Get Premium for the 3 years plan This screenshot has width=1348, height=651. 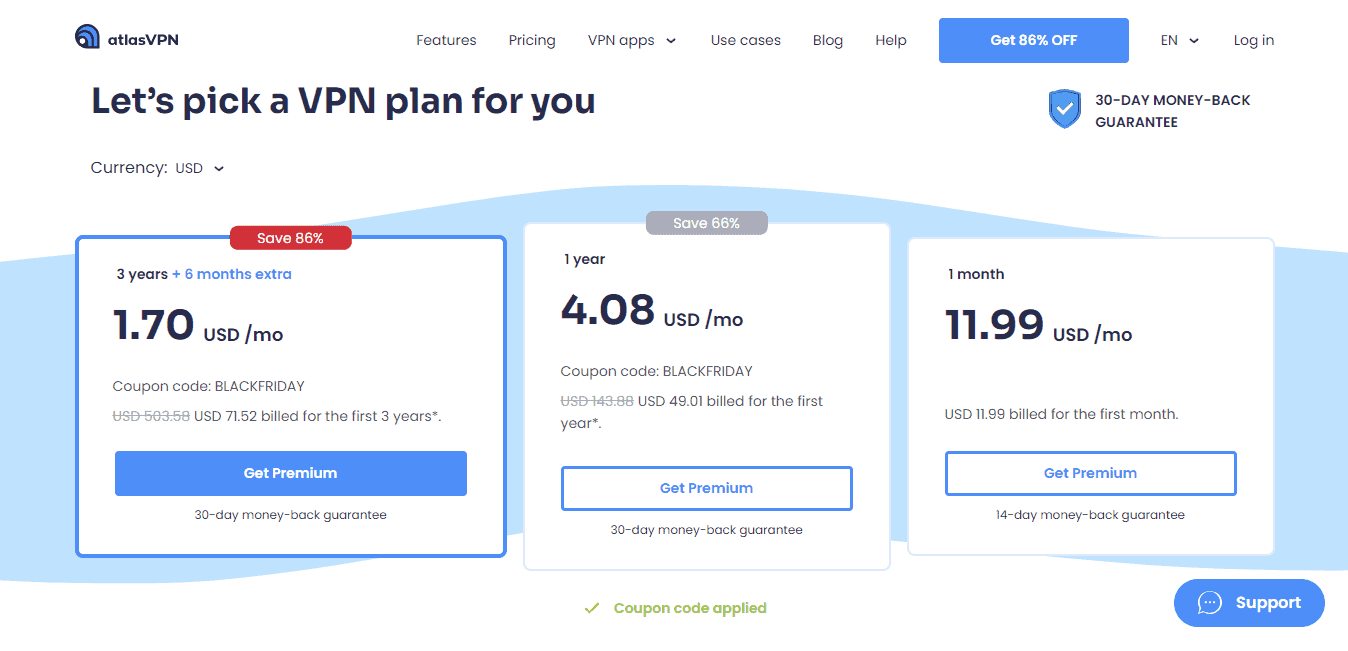(x=291, y=473)
